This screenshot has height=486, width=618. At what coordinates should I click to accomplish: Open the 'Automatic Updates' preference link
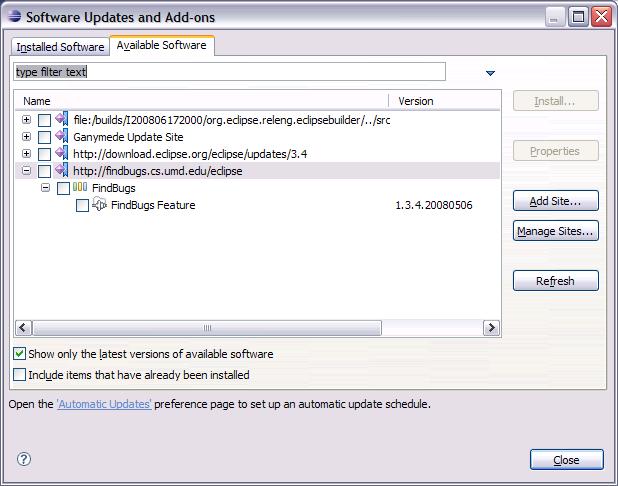(104, 404)
